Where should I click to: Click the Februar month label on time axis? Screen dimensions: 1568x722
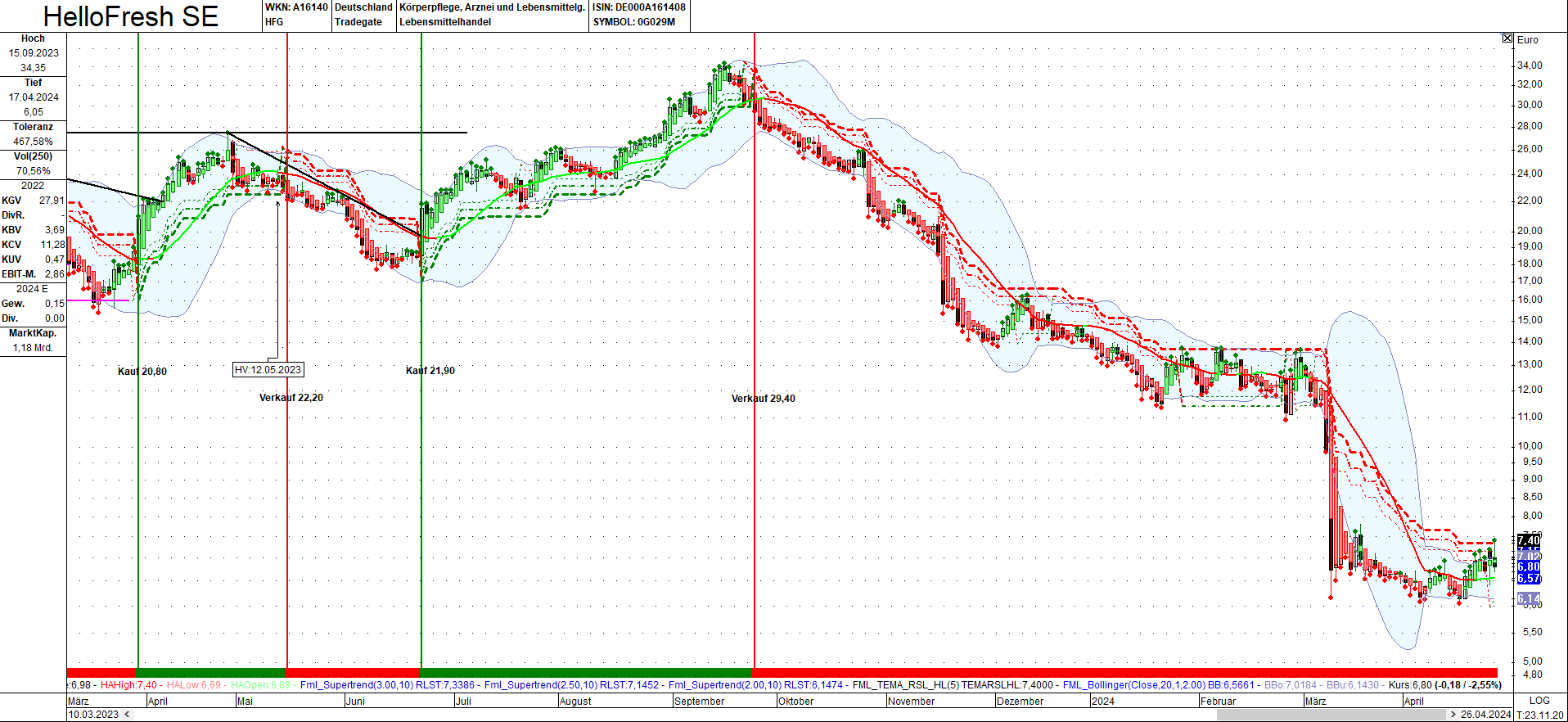pos(1218,702)
